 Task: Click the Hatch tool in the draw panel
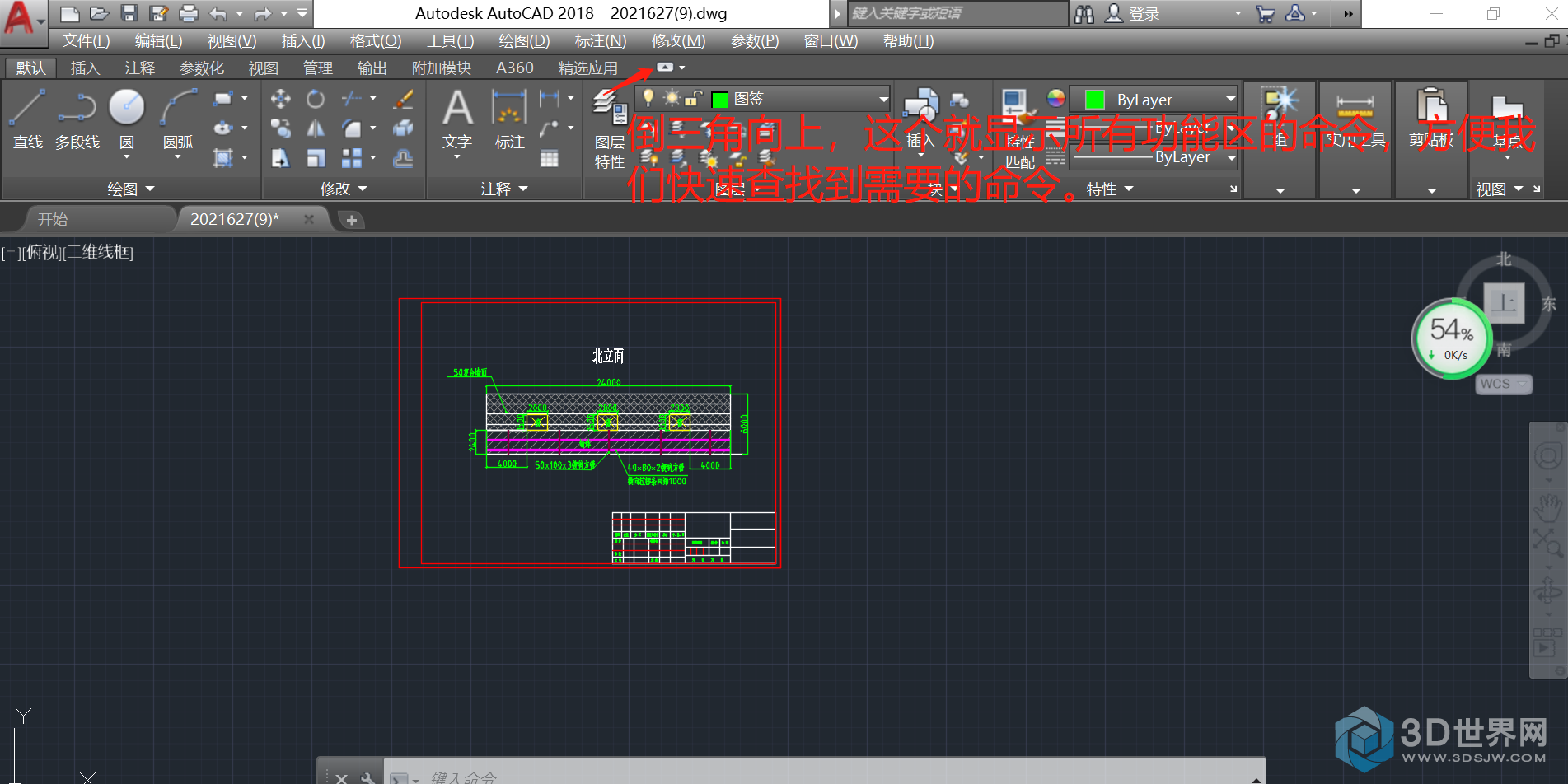(x=223, y=157)
